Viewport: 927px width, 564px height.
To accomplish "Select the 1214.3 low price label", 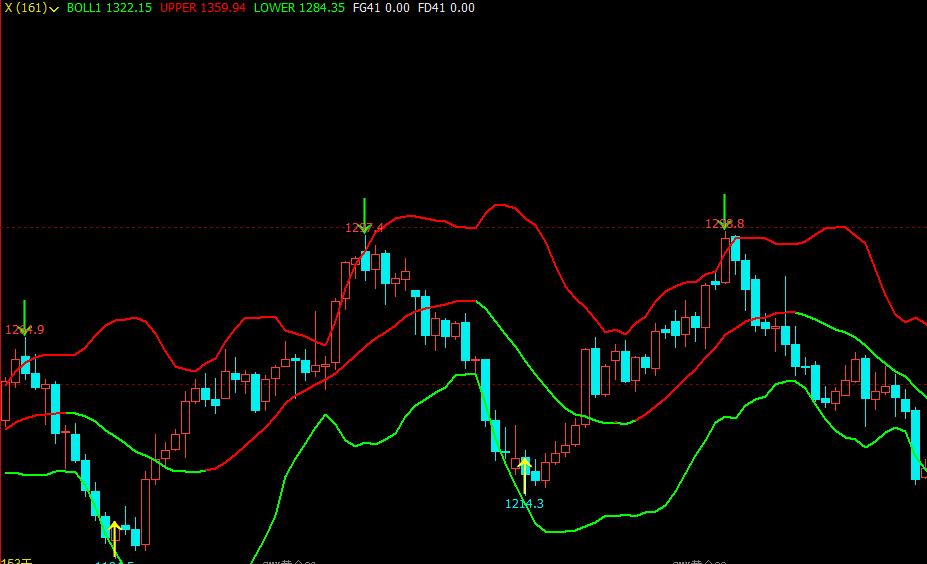I will 524,504.
